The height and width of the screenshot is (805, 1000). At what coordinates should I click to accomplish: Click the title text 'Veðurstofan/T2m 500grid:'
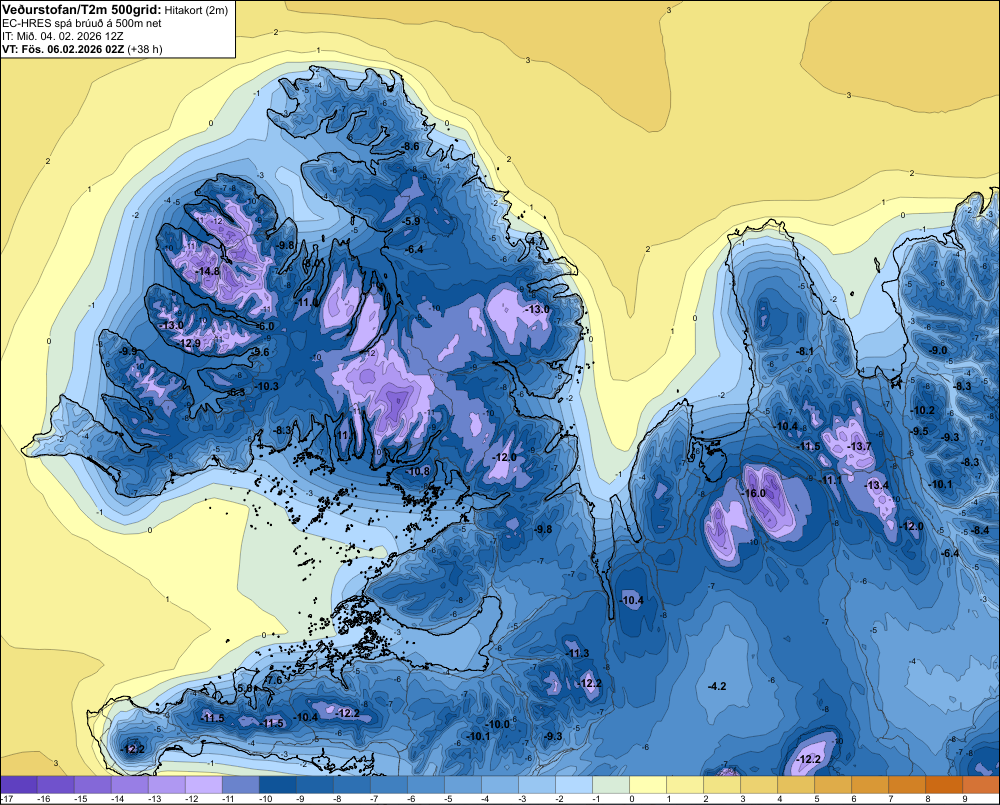click(81, 9)
